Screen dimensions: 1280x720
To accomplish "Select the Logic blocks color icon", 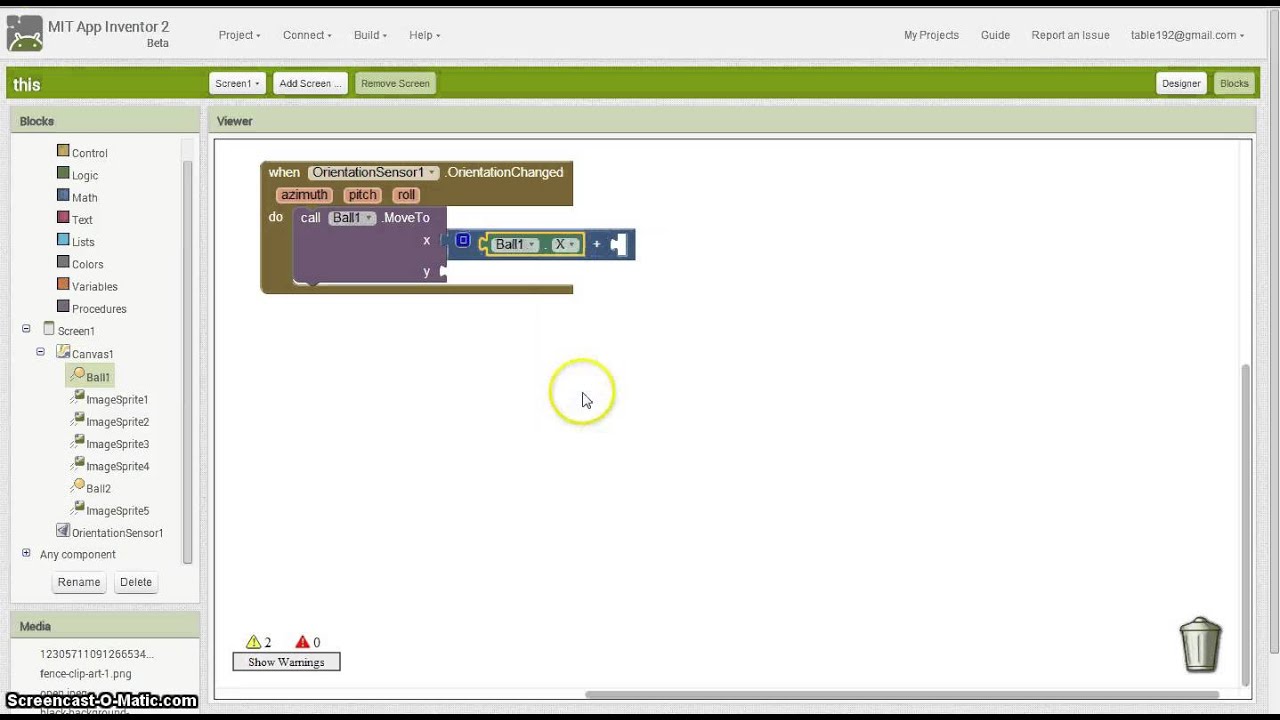I will pyautogui.click(x=63, y=174).
